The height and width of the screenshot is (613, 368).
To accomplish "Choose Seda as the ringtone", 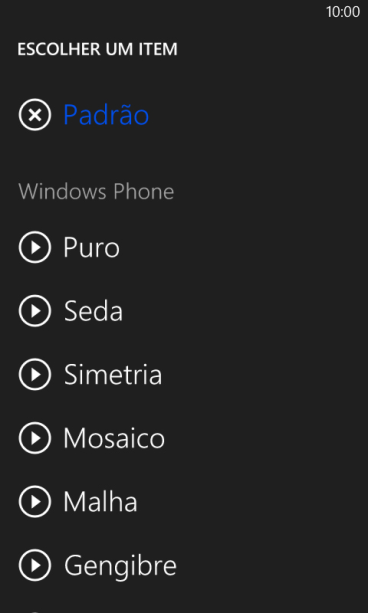I will tap(93, 311).
